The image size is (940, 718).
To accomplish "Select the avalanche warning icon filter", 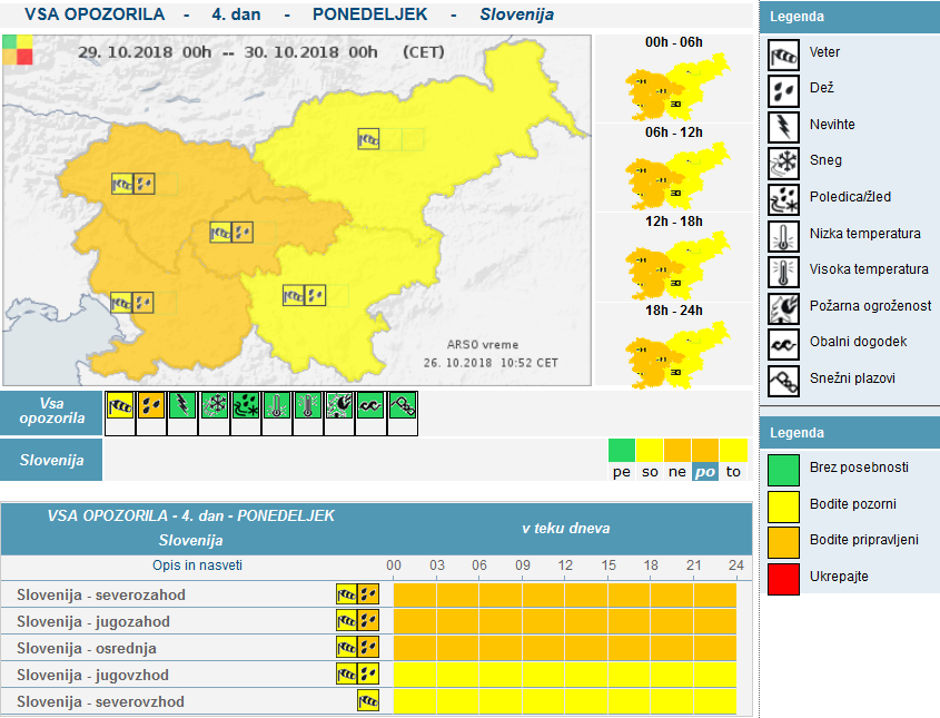I will (x=402, y=405).
